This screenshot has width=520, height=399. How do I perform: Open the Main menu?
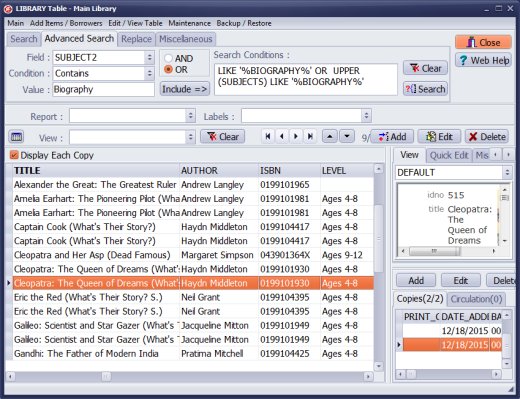[16, 23]
